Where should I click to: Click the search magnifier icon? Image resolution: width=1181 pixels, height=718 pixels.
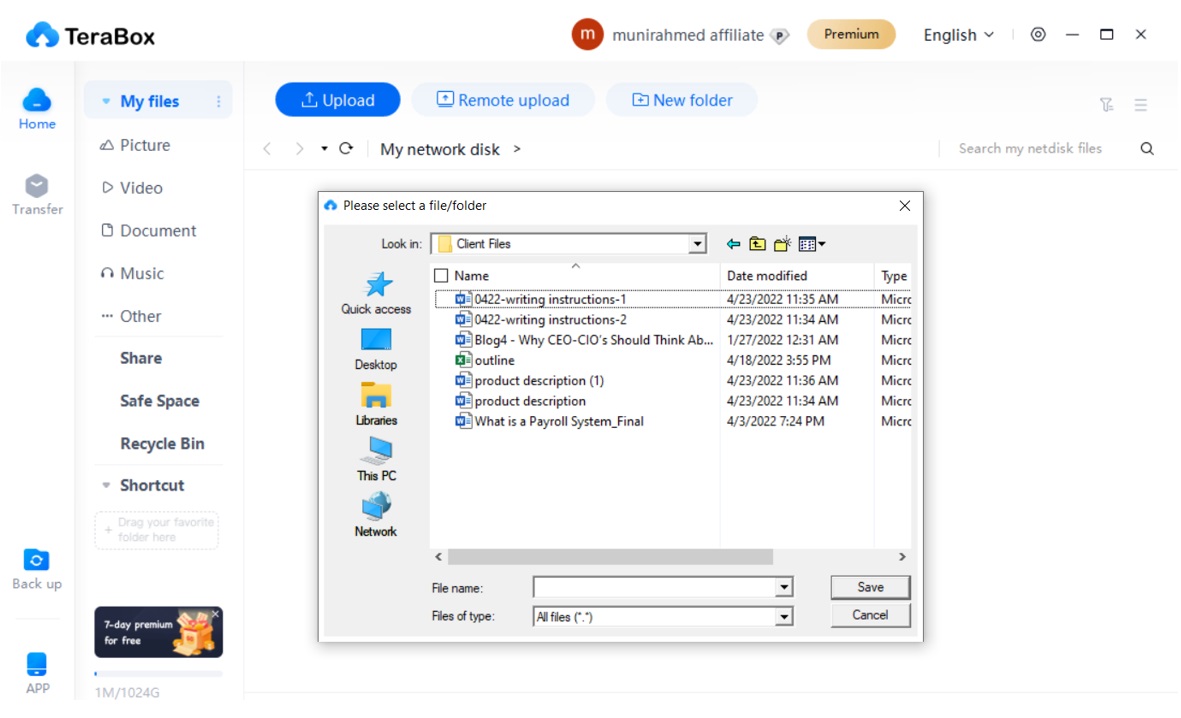(1146, 148)
